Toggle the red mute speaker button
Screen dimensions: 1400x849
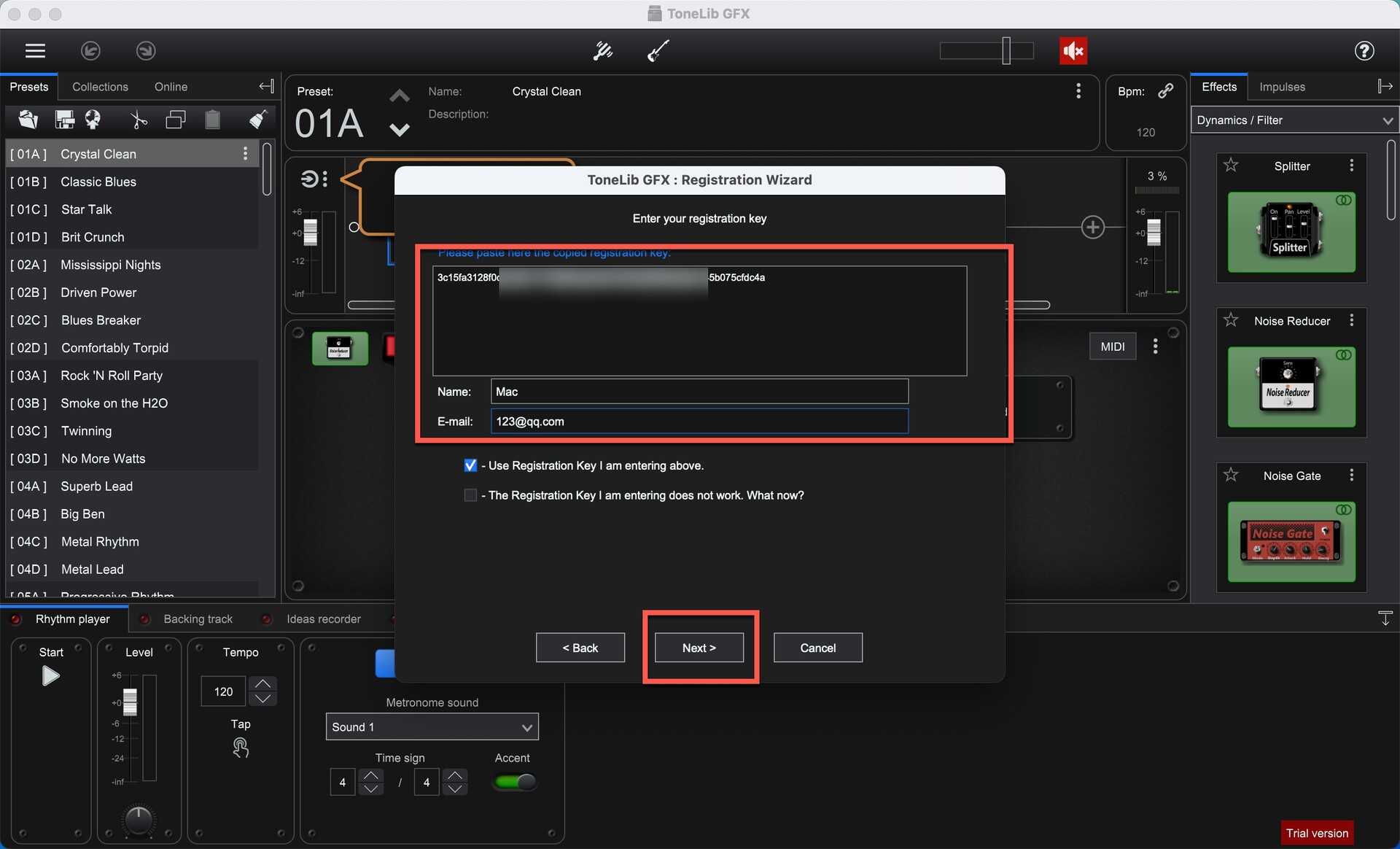tap(1073, 50)
